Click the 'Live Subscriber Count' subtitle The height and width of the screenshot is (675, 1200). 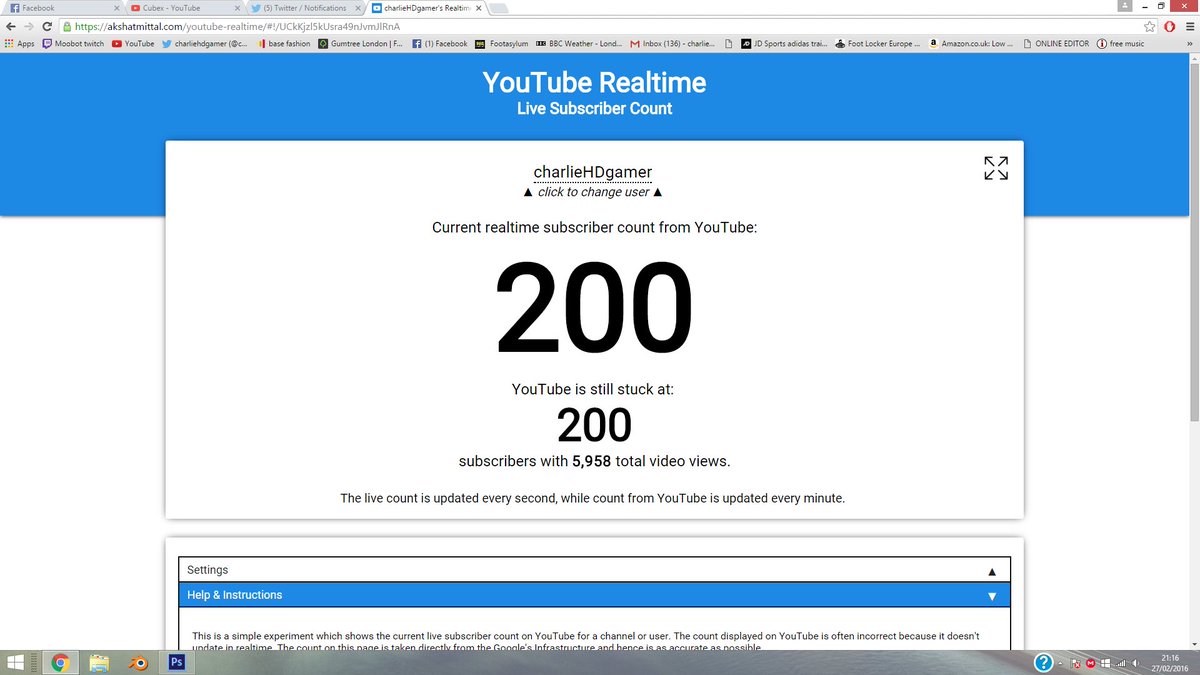594,108
